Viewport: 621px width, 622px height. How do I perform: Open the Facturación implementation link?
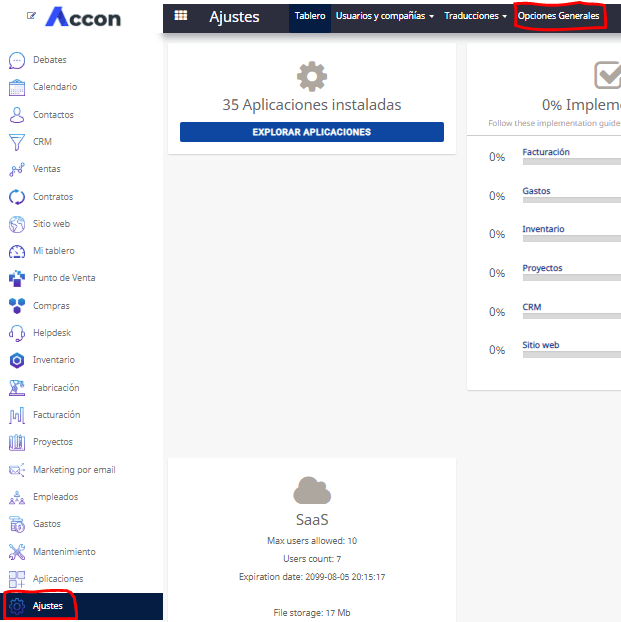pyautogui.click(x=546, y=152)
